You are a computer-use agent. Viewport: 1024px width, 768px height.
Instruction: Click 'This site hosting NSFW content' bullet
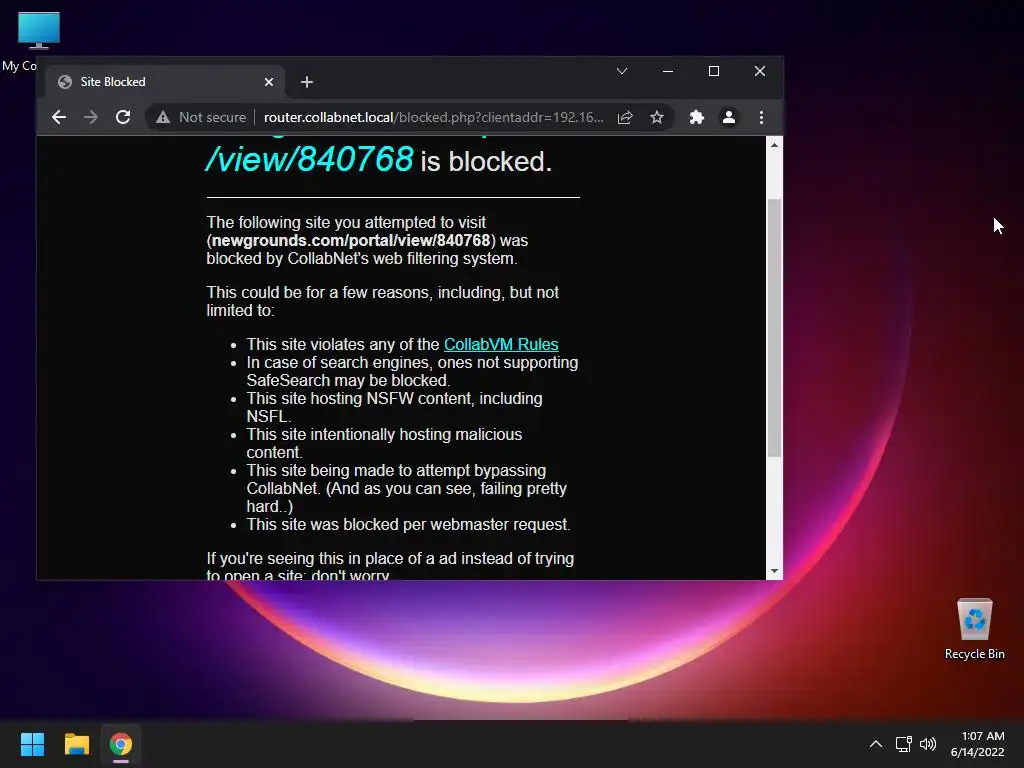(x=394, y=408)
